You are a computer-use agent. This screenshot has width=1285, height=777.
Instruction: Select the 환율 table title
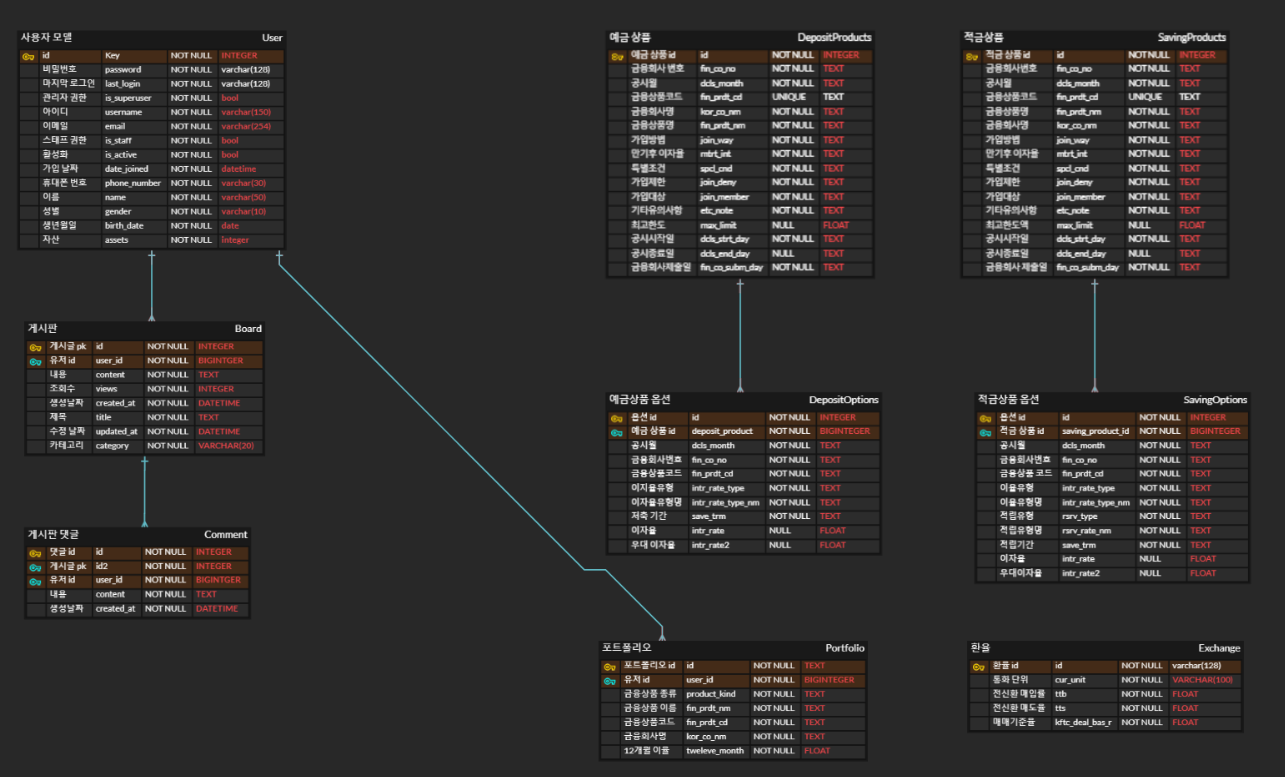[981, 647]
